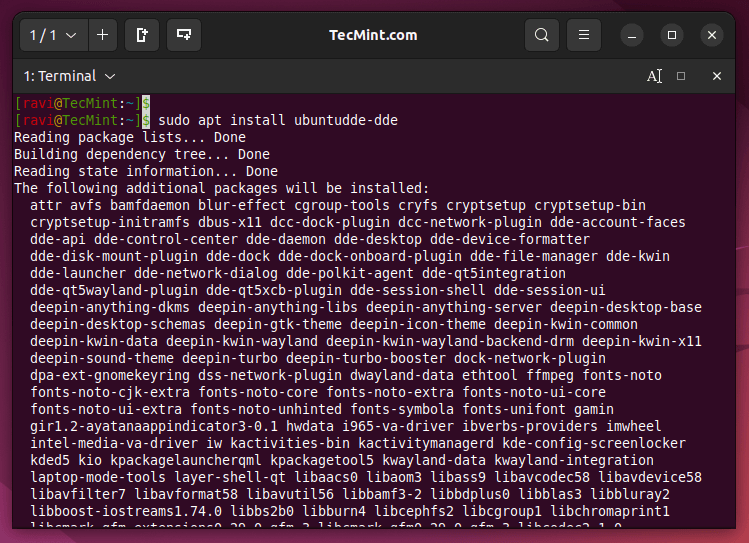The image size is (749, 543).
Task: Close the terminal pane
Action: click(717, 76)
